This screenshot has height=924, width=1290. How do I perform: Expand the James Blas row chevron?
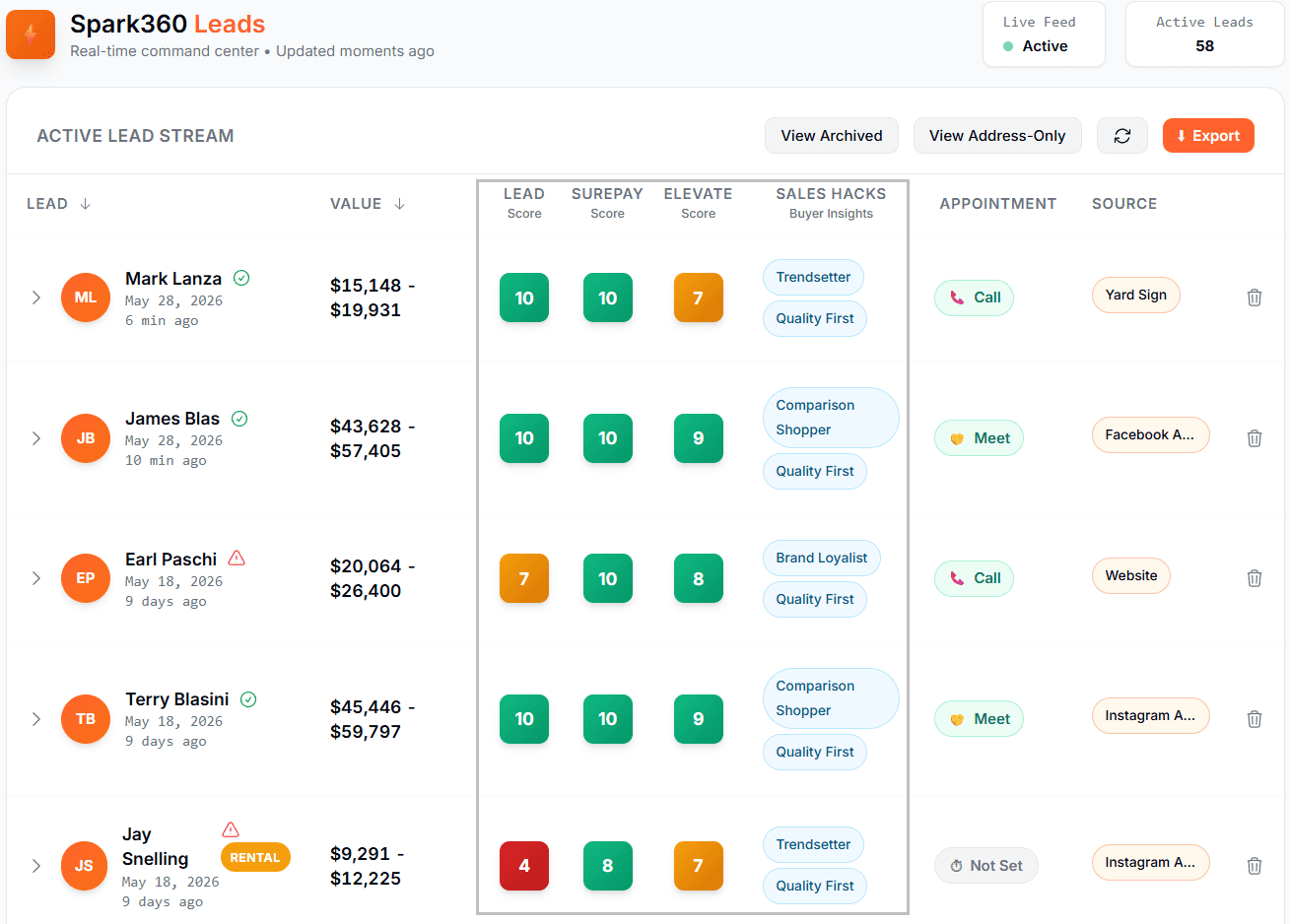point(36,438)
